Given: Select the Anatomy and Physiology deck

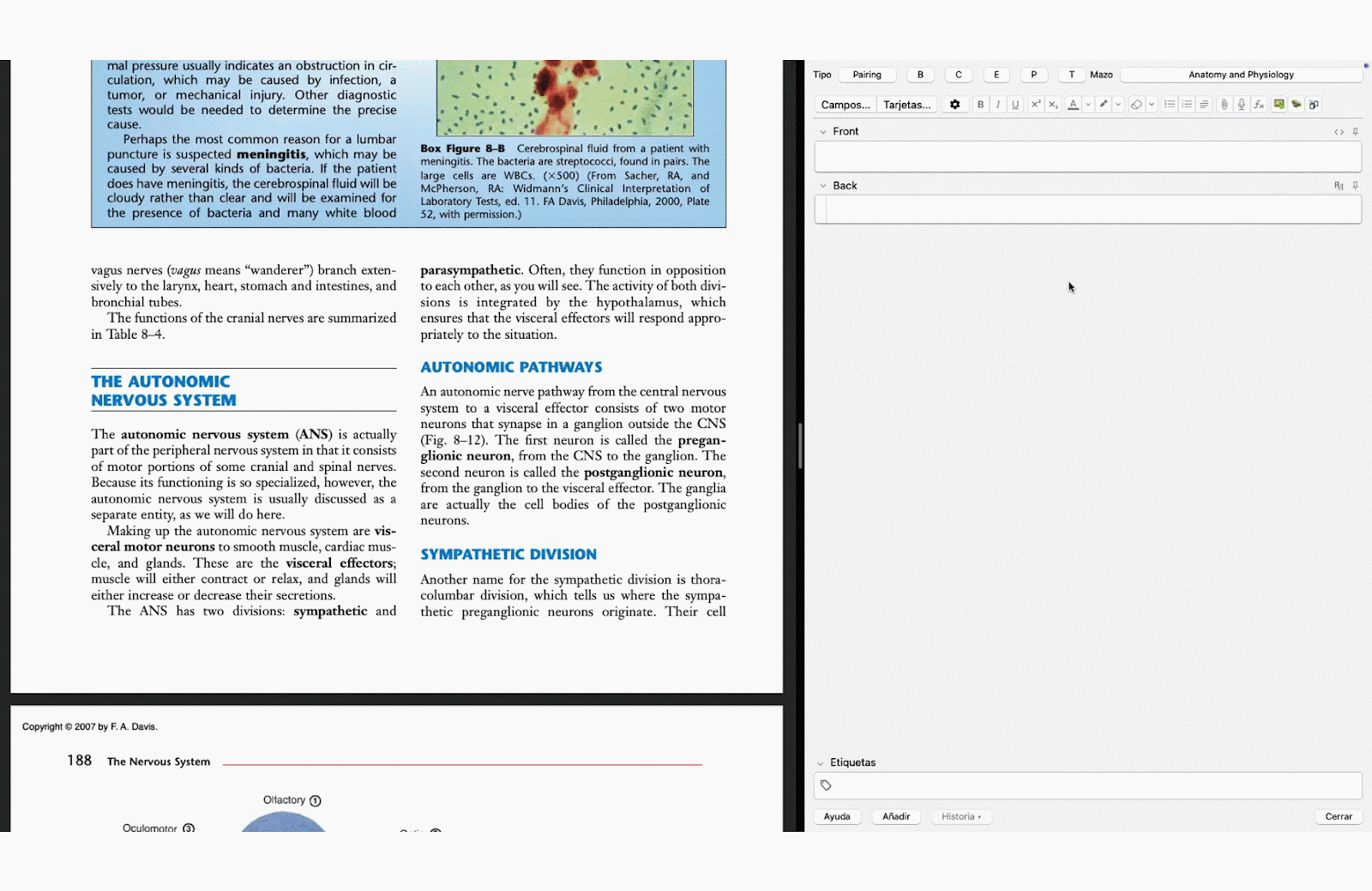Looking at the screenshot, I should point(1241,74).
